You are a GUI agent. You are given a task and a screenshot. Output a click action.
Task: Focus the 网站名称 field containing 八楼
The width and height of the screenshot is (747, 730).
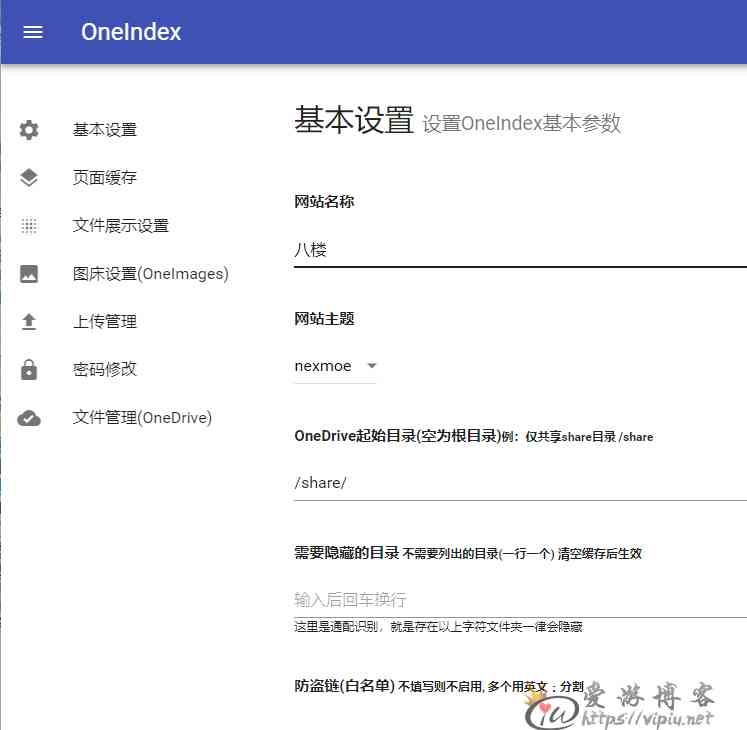[520, 251]
